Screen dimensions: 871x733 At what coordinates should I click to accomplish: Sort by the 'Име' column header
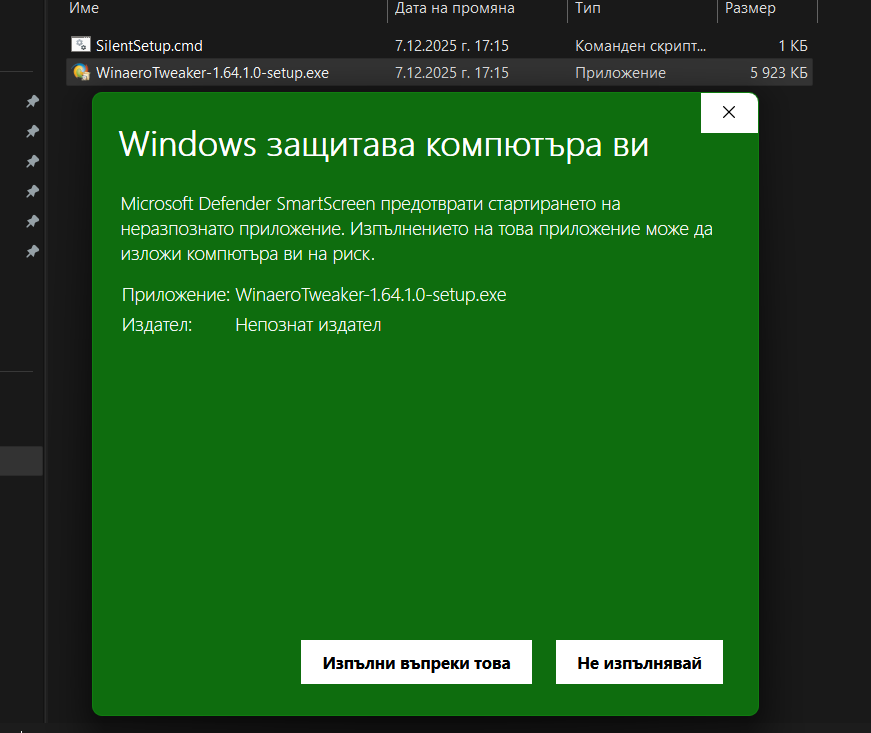(84, 8)
